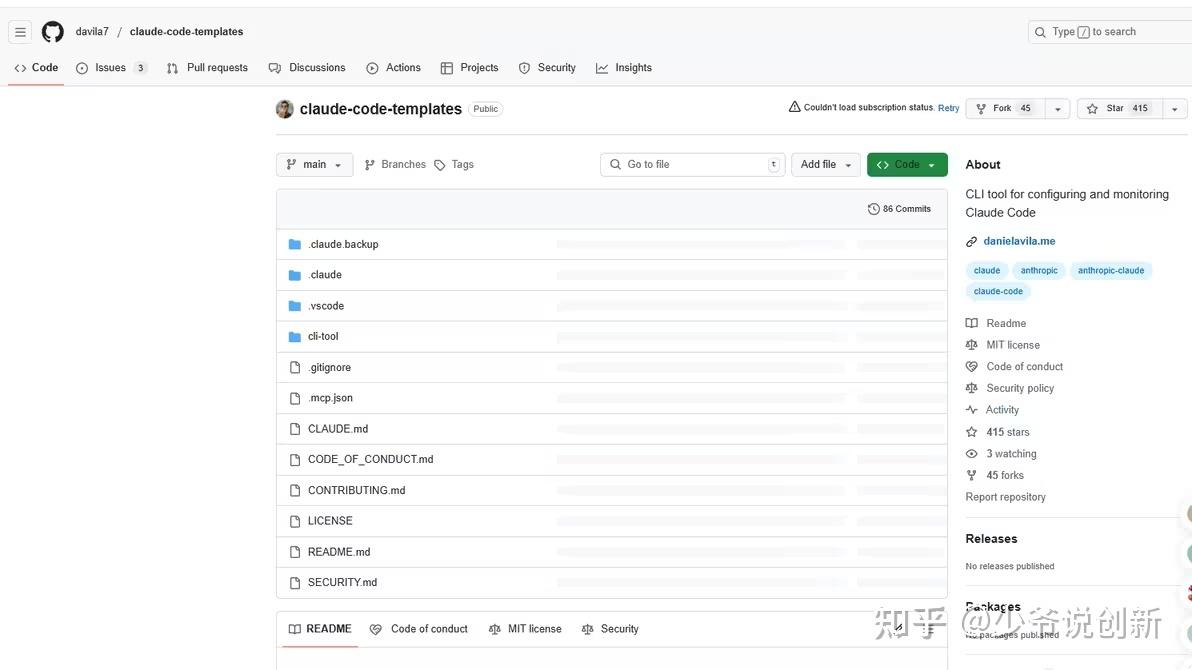The image size is (1192, 670).
Task: Open the main branch dropdown
Action: click(314, 164)
